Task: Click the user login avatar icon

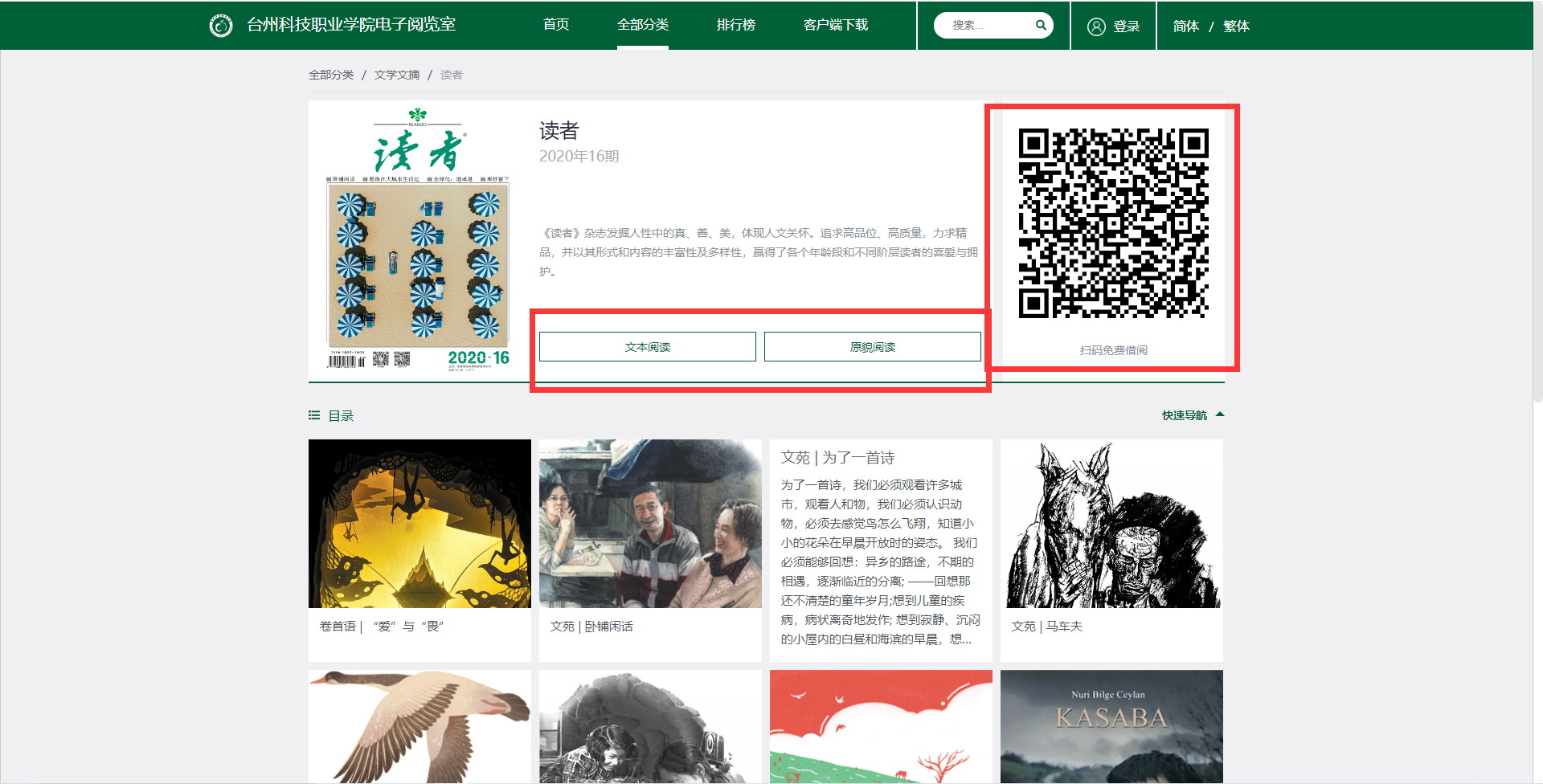Action: (1096, 27)
